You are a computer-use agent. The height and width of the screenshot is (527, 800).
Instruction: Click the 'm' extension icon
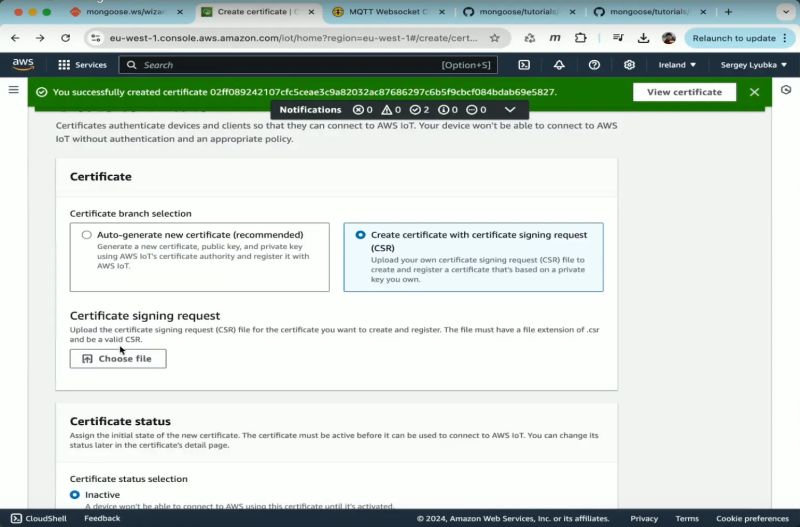pyautogui.click(x=555, y=38)
